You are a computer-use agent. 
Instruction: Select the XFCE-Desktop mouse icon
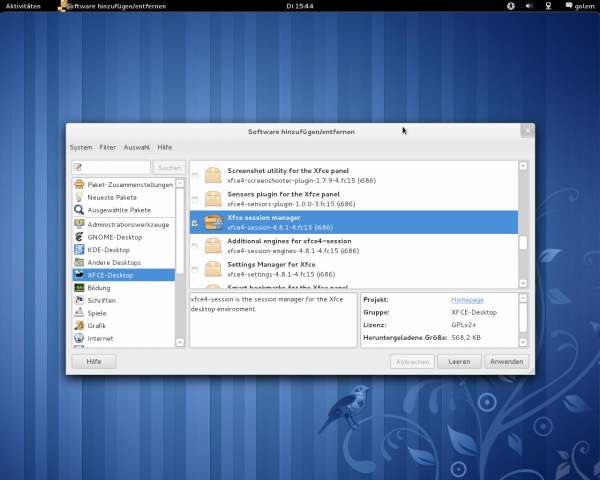[x=79, y=275]
